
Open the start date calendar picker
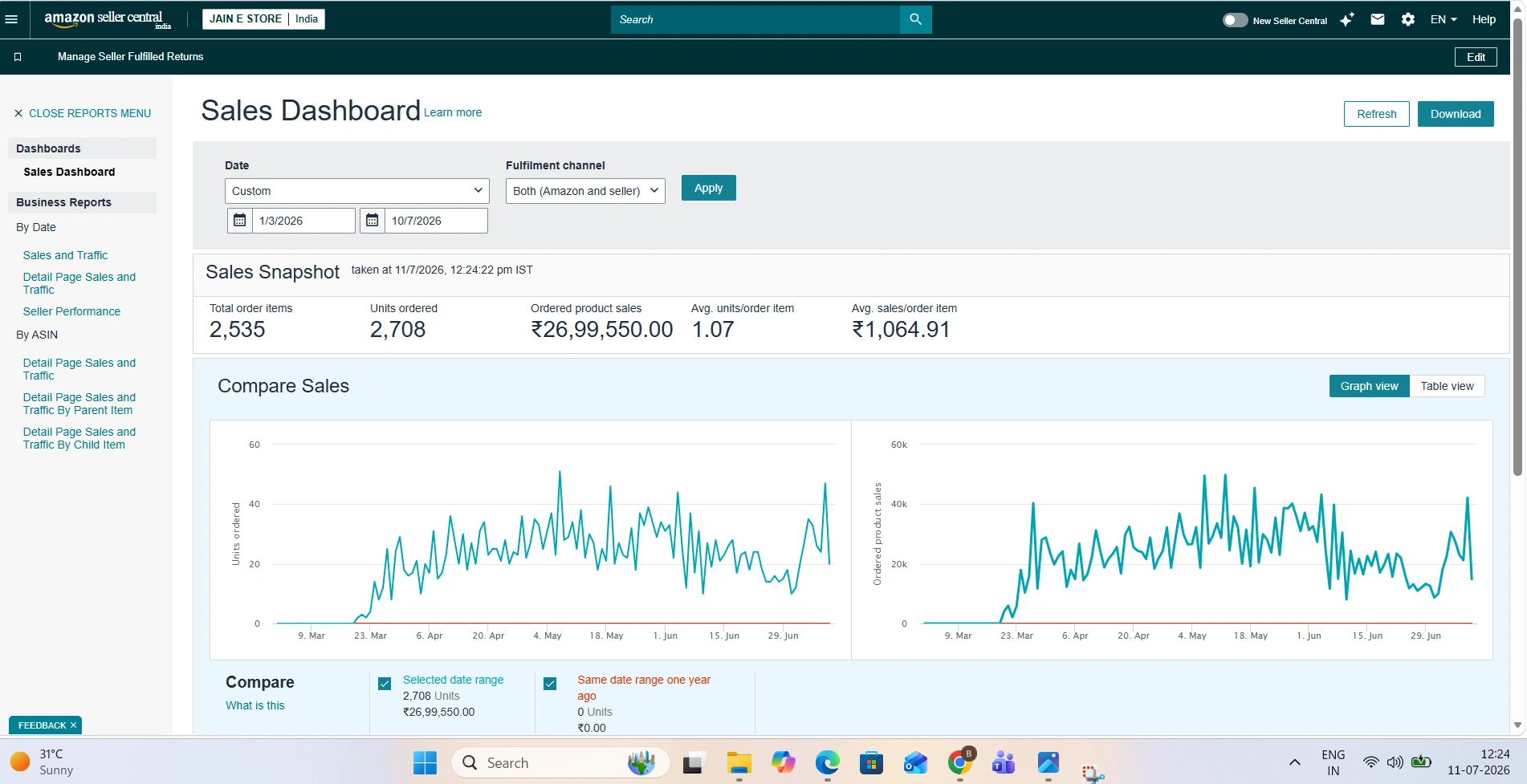pyautogui.click(x=239, y=221)
